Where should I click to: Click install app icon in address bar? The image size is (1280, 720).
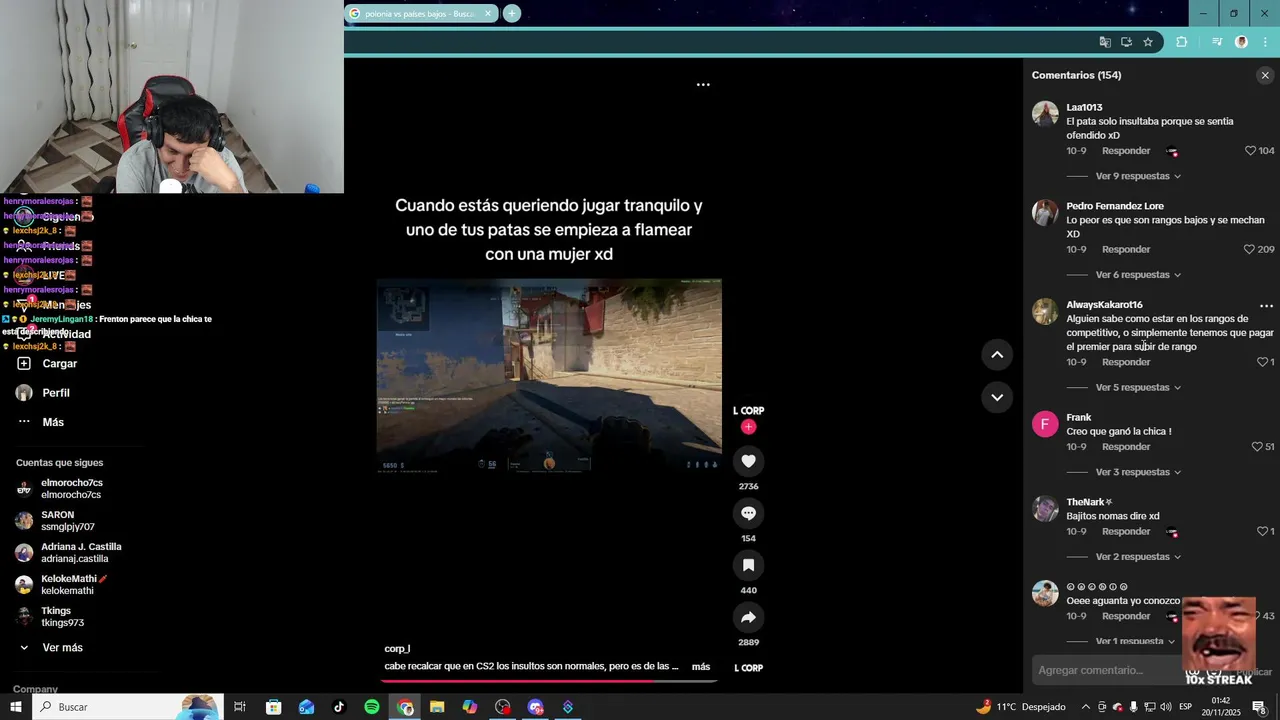tap(1126, 42)
